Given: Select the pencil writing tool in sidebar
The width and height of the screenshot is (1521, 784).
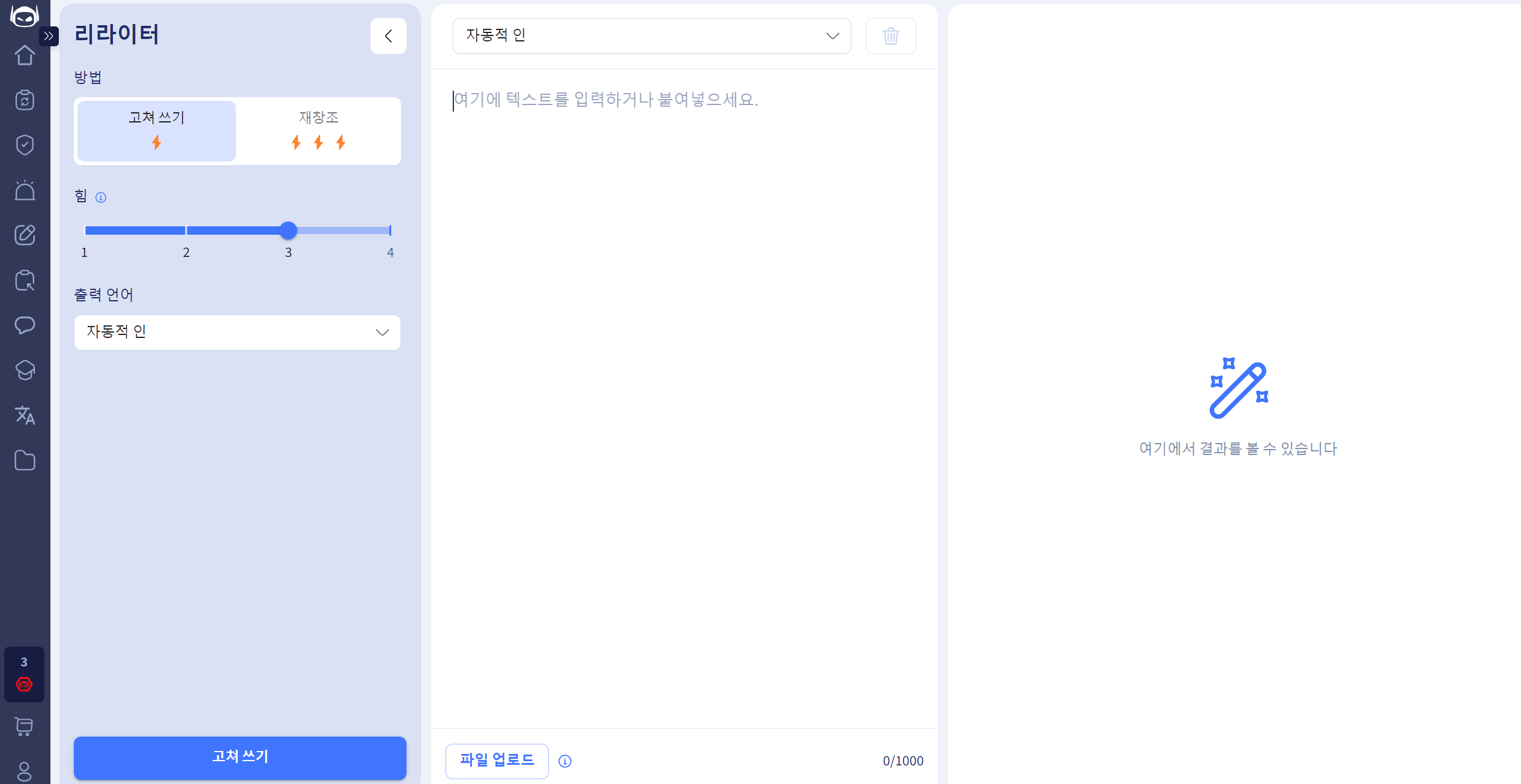Looking at the screenshot, I should click(x=24, y=235).
